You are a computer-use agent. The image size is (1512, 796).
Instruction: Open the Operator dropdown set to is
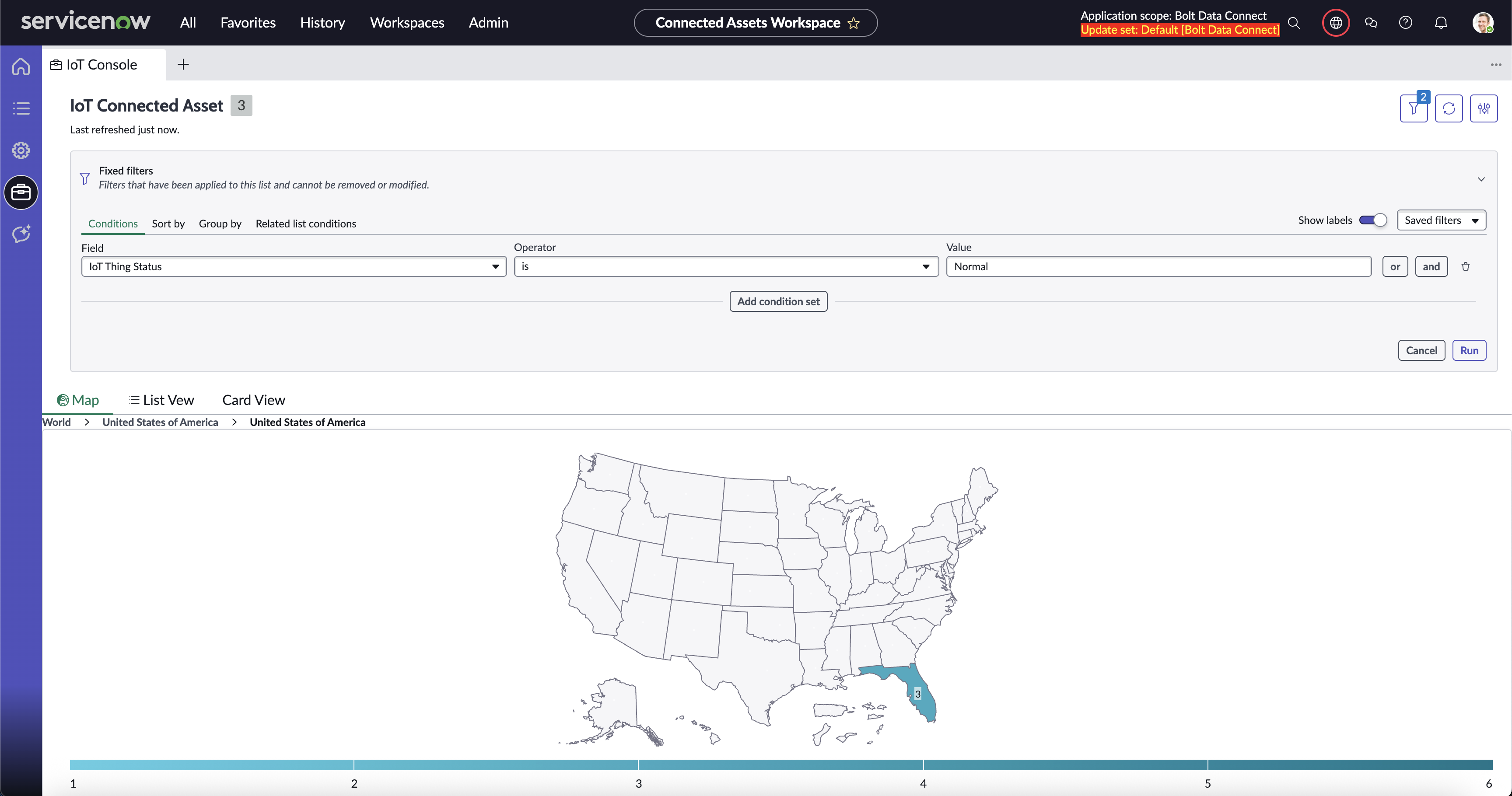coord(726,266)
